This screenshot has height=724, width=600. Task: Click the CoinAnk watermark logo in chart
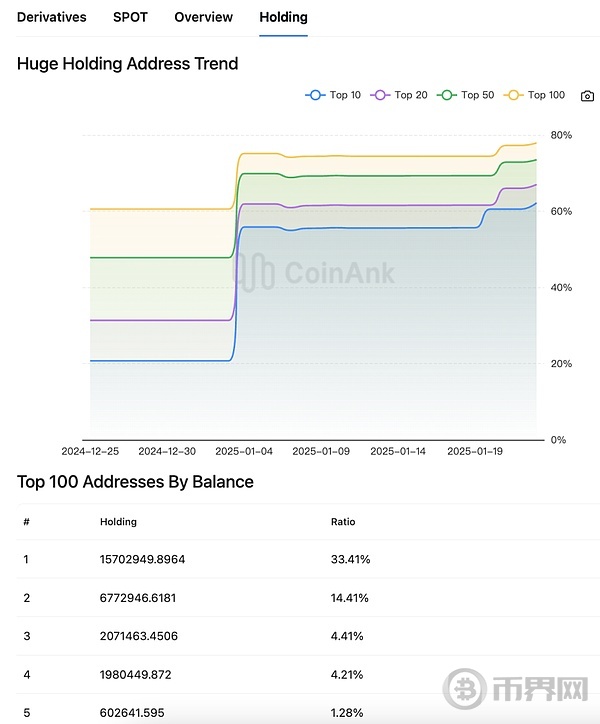(315, 272)
